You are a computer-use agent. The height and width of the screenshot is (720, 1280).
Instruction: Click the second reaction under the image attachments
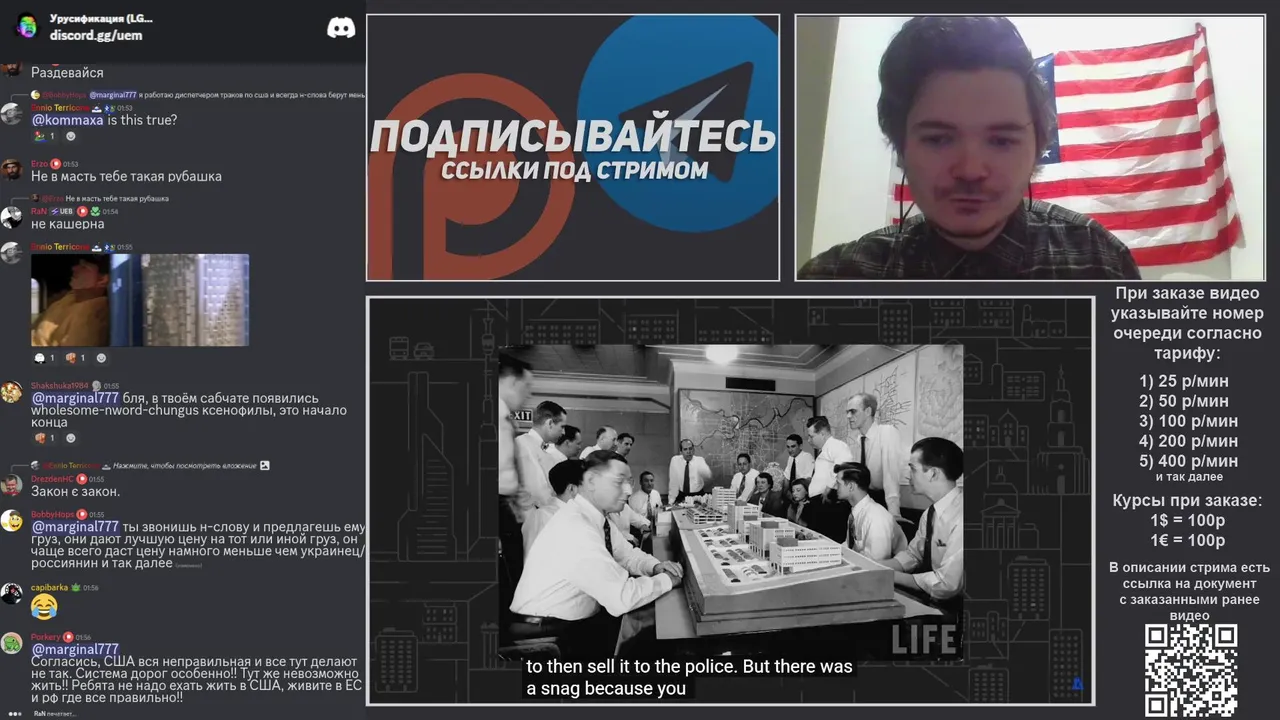pyautogui.click(x=76, y=357)
